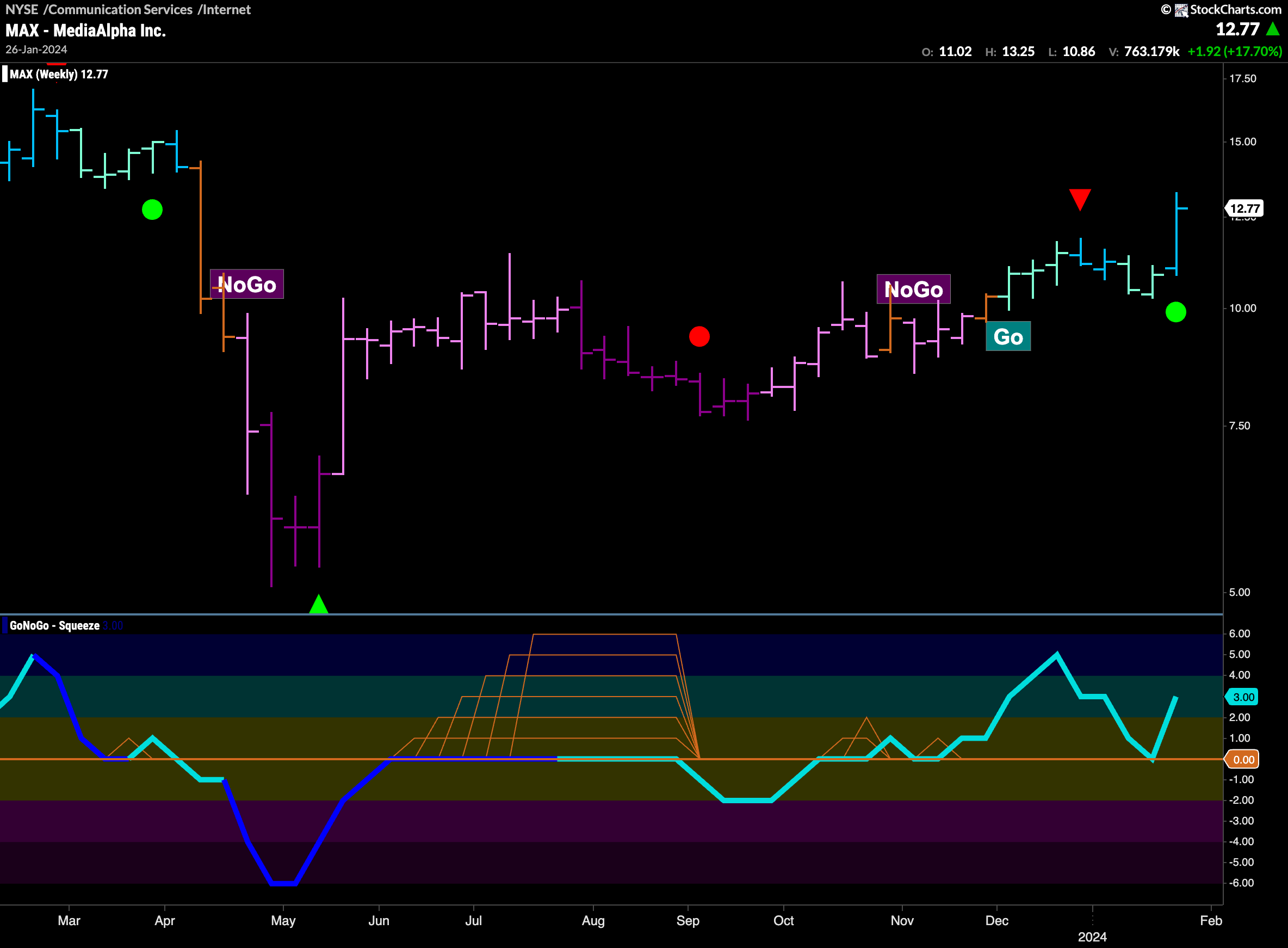
Task: Click the 15.00 price axis label
Action: [1242, 141]
